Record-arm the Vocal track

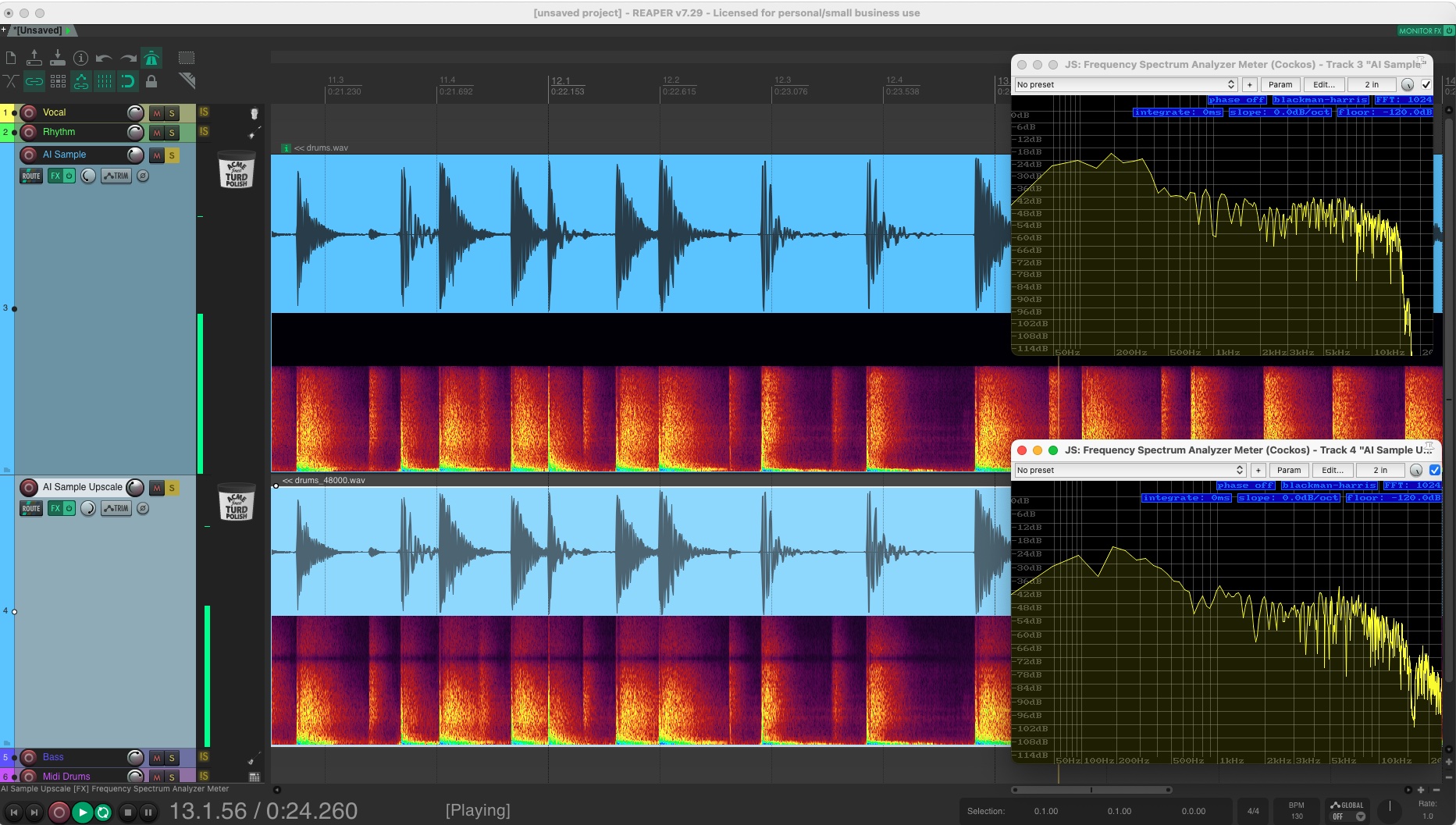coord(29,112)
